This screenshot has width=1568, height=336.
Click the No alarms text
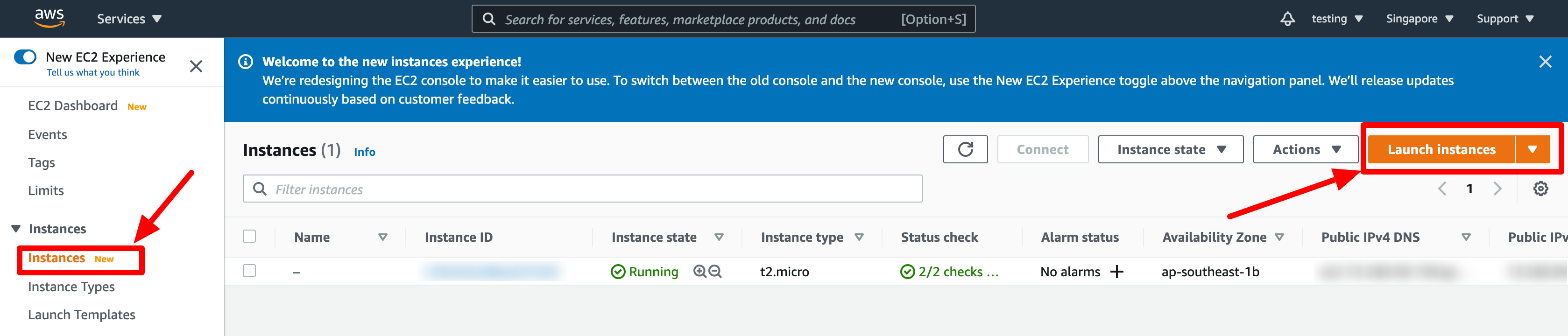tap(1070, 272)
